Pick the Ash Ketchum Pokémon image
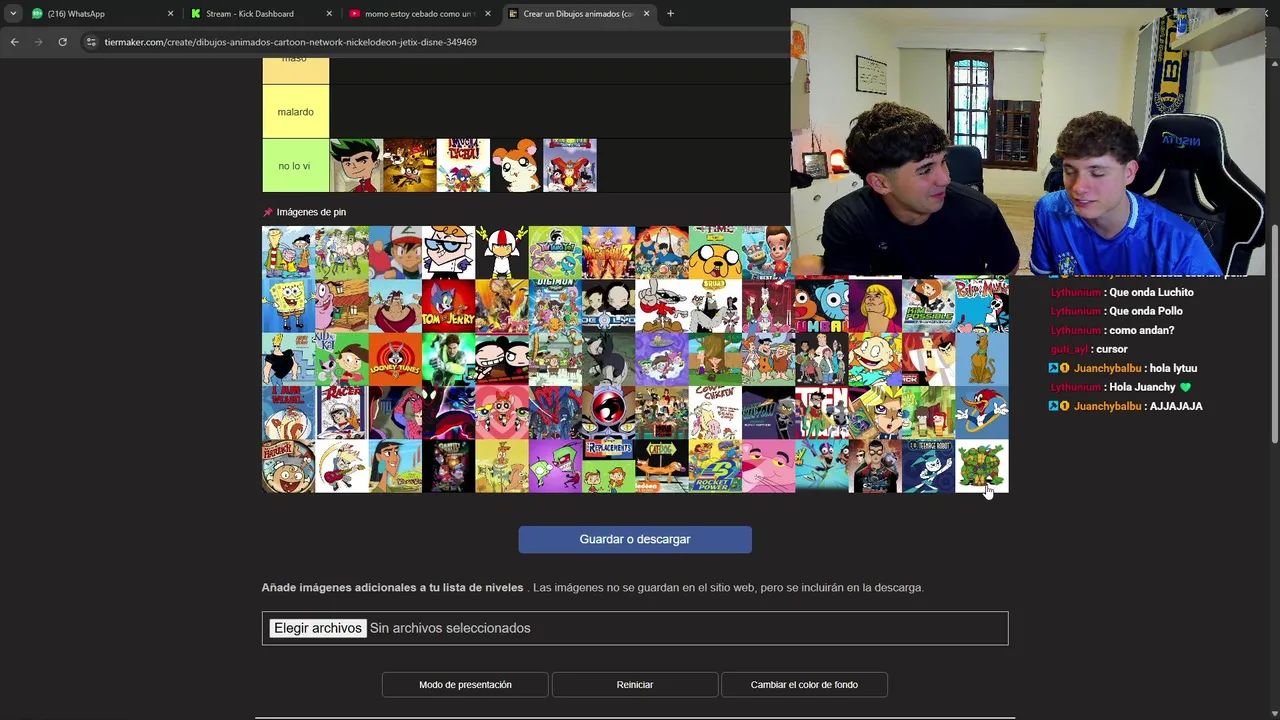 395,253
